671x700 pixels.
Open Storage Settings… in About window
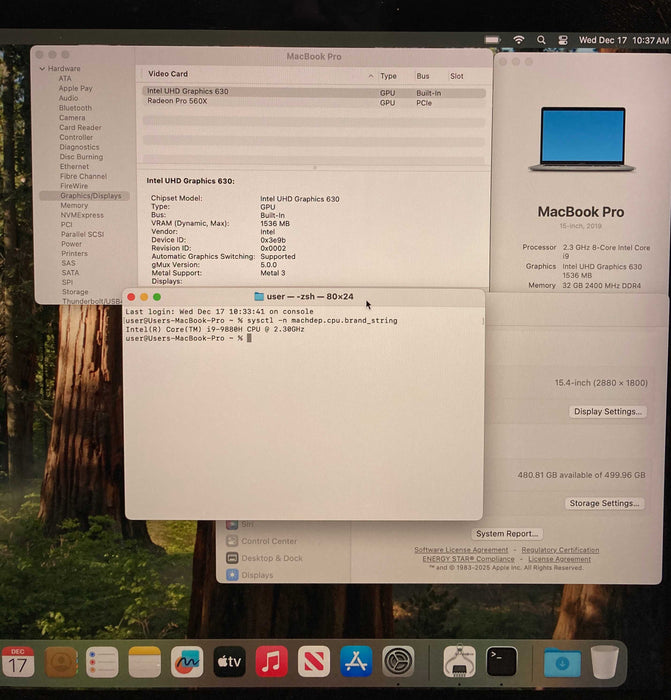604,504
